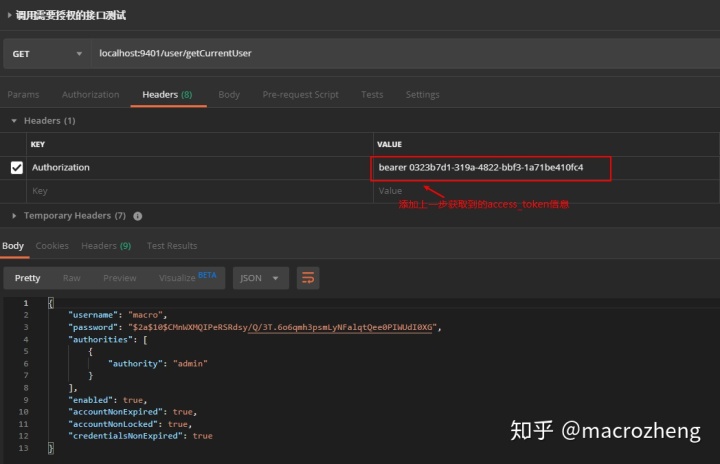Collapse the Headers (1) section
Screen dimensions: 720x464
(x=14, y=121)
